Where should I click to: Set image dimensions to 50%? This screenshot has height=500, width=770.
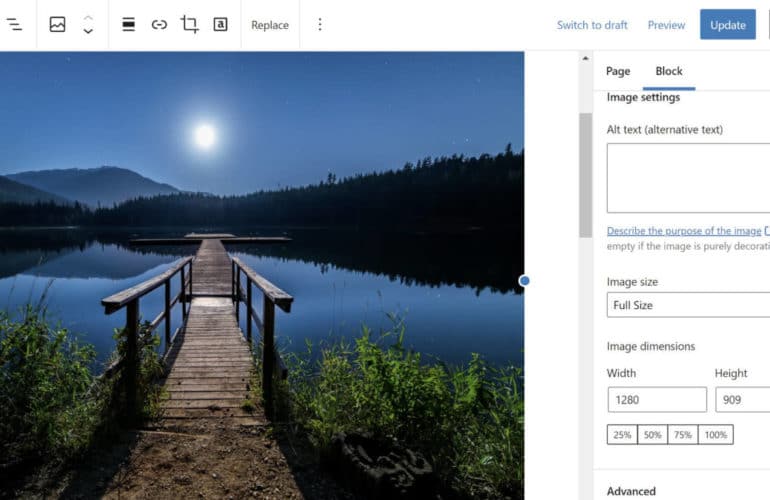click(x=653, y=434)
